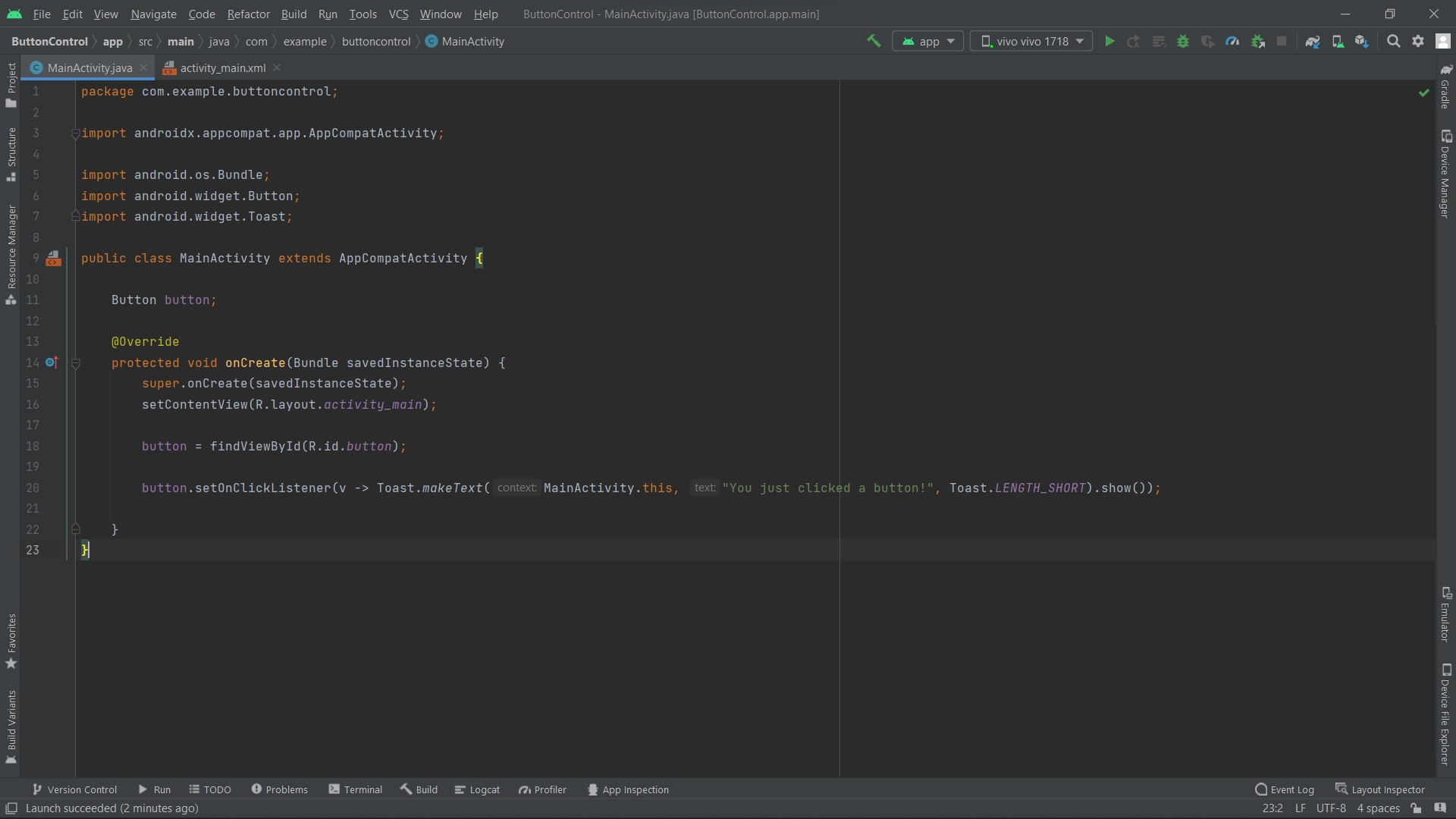Click the Search Everywhere magnifier icon

1393,41
